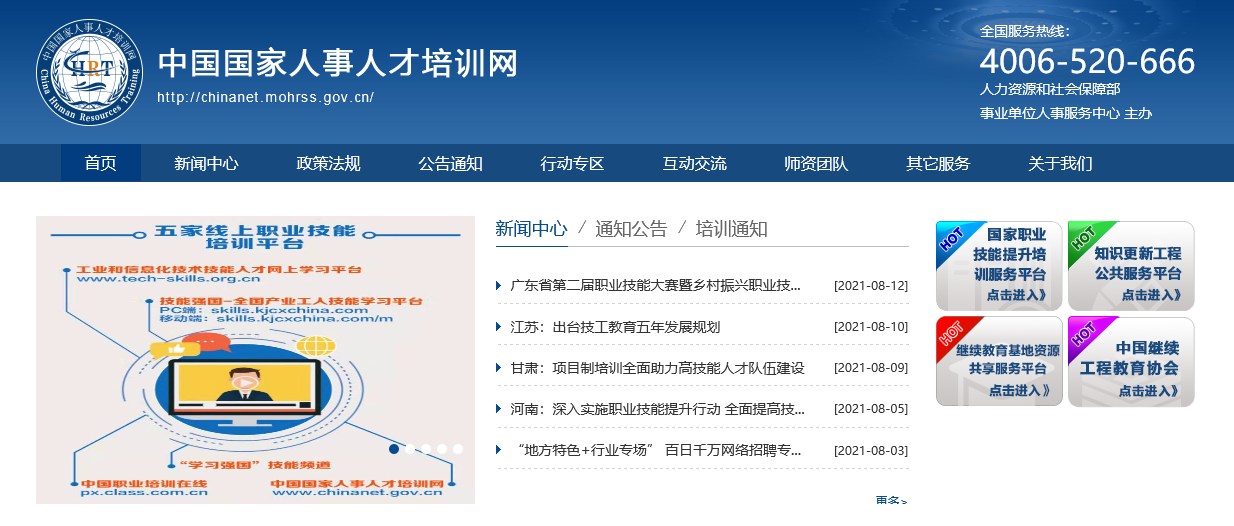Open 知识更新工程公共服务平台 banner
This screenshot has height=526, width=1234.
point(1131,266)
